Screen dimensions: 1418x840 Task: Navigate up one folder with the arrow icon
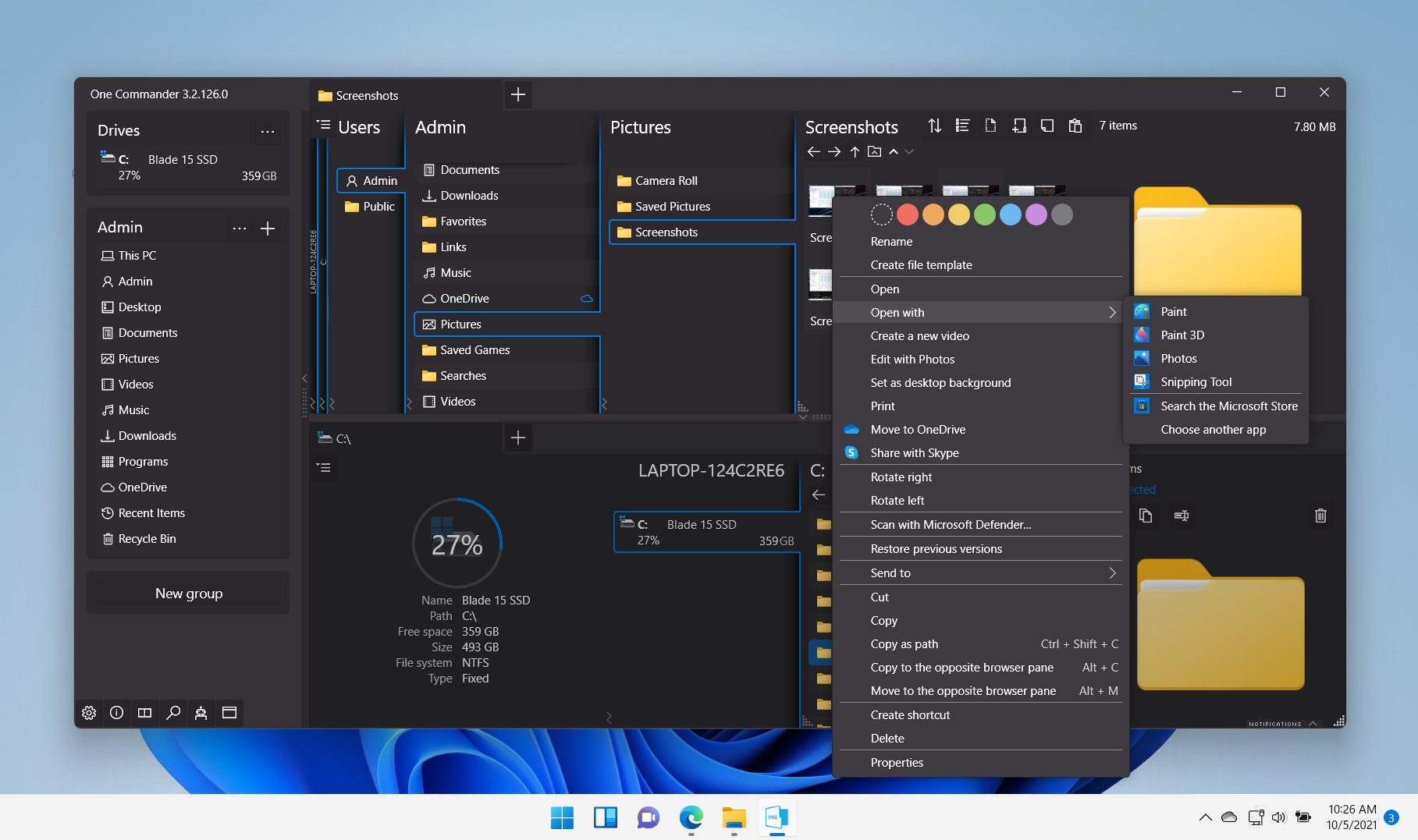855,151
